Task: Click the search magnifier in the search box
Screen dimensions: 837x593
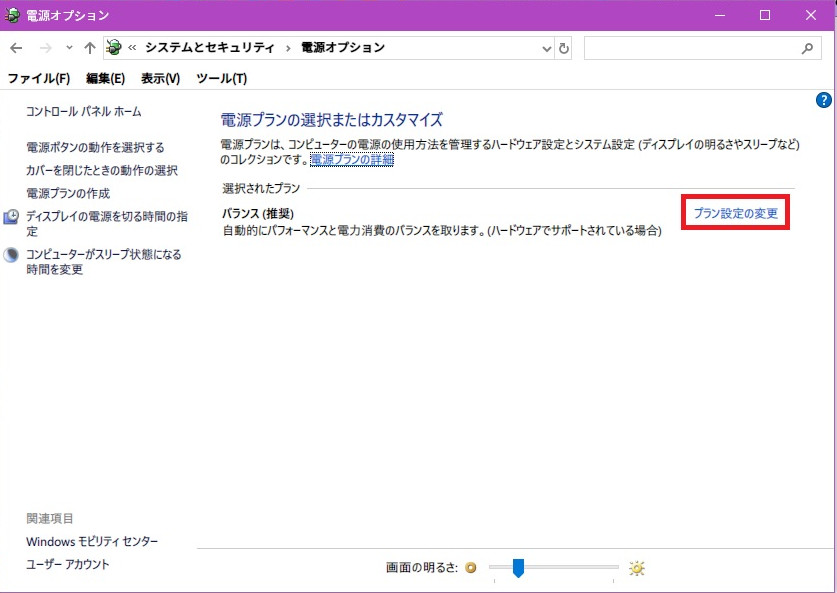Action: 806,47
